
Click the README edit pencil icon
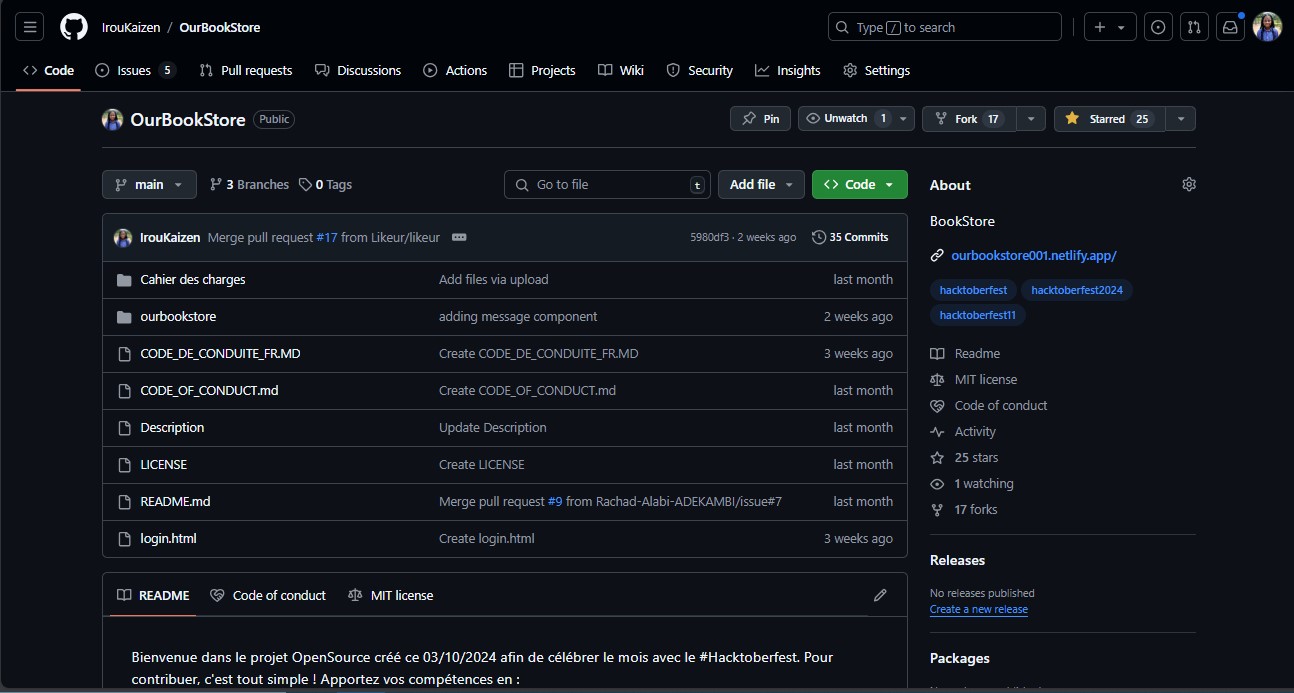click(880, 595)
